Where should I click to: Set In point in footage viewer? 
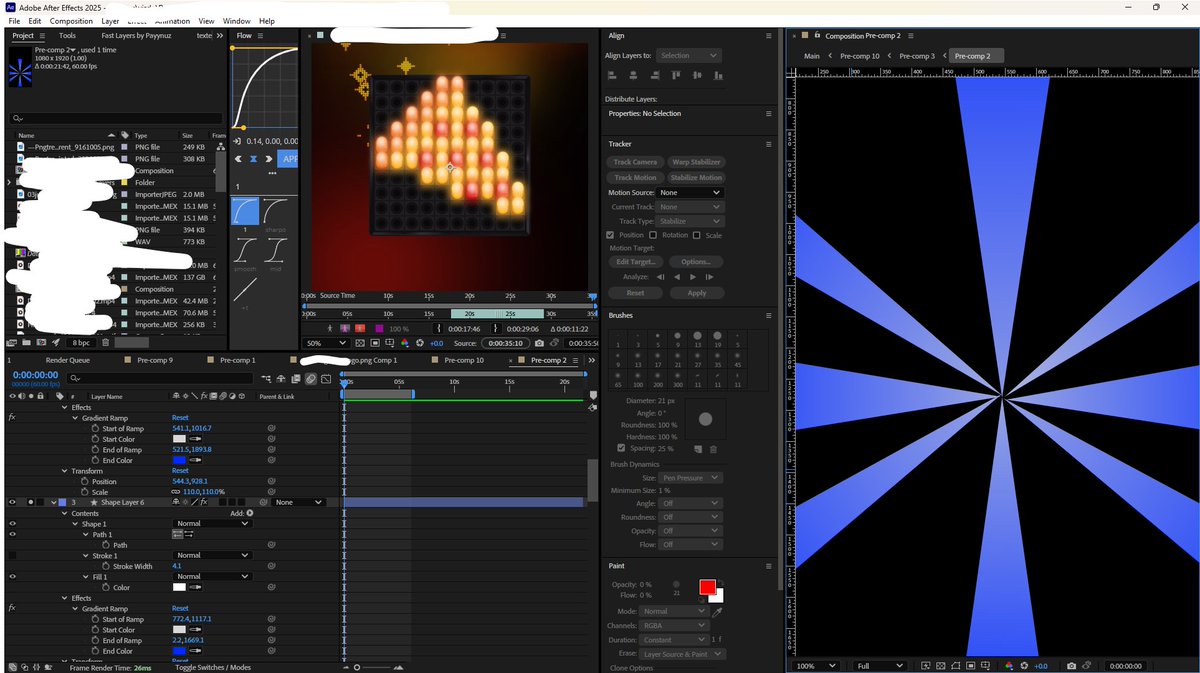[x=438, y=328]
